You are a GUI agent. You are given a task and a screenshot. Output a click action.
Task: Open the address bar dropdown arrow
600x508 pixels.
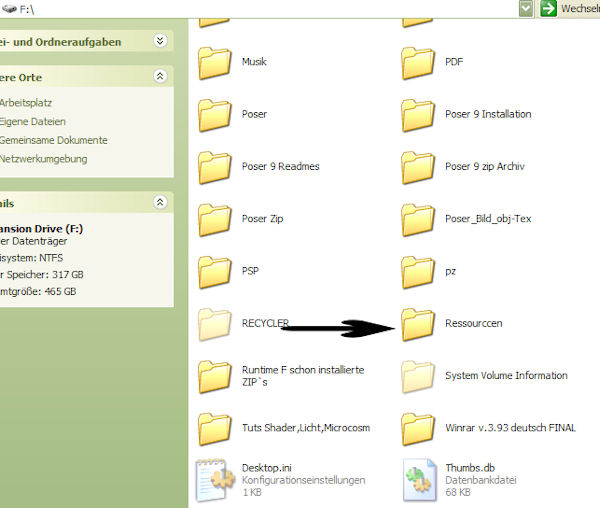coord(526,8)
